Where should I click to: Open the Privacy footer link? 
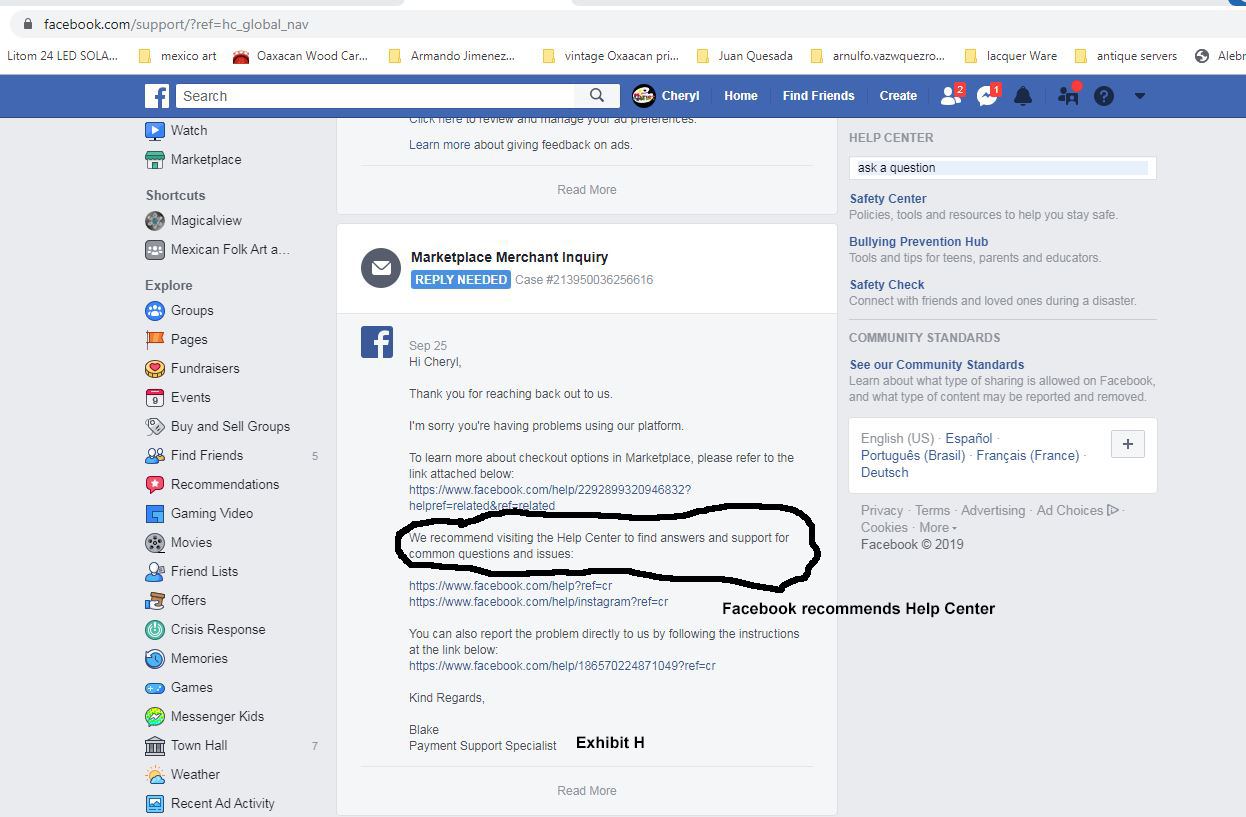tap(882, 511)
